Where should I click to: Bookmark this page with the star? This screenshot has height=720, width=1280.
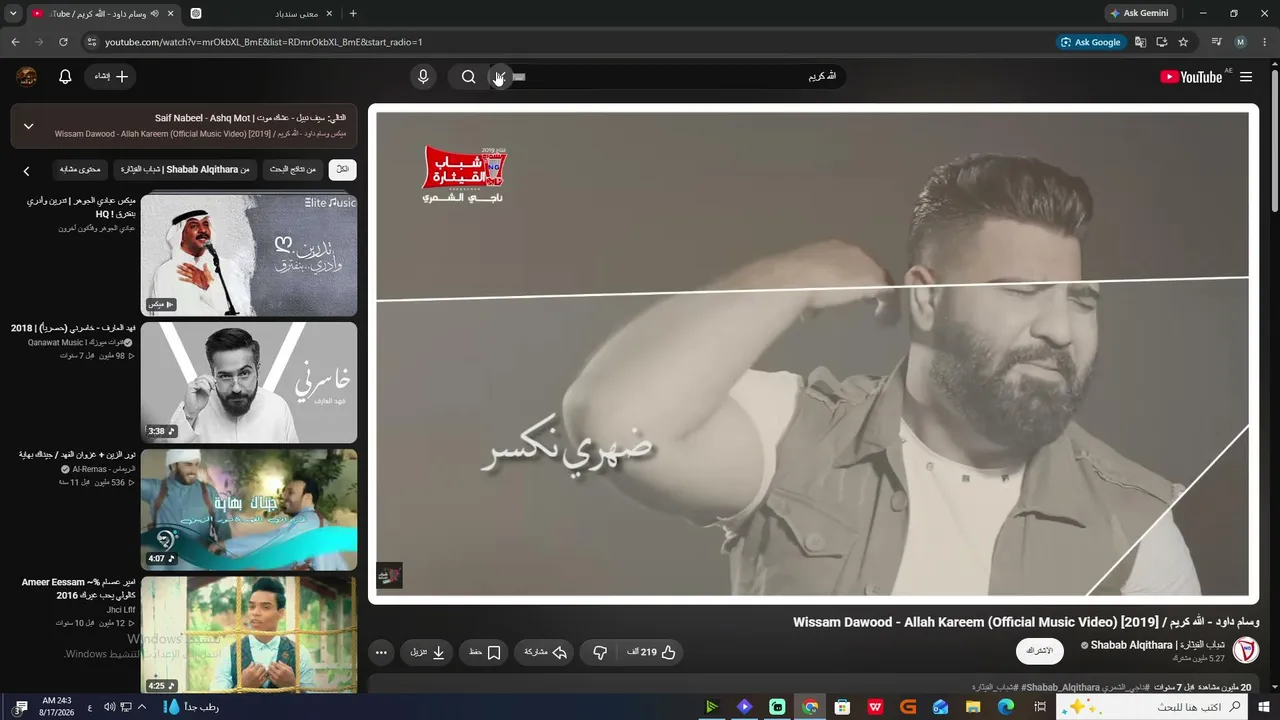pyautogui.click(x=1183, y=42)
